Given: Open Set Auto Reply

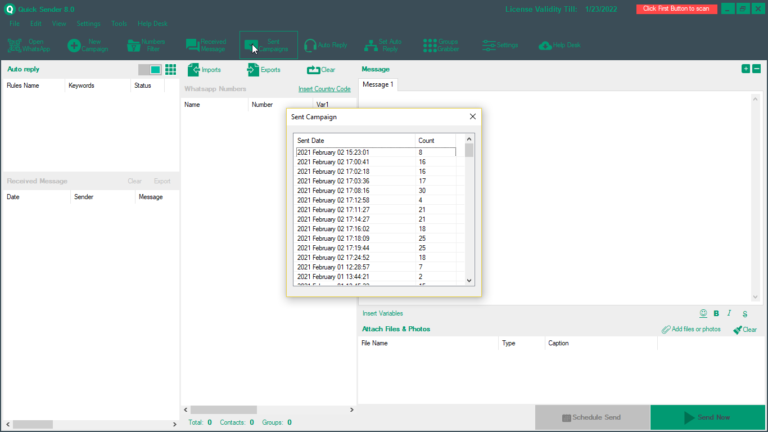Looking at the screenshot, I should pyautogui.click(x=384, y=45).
